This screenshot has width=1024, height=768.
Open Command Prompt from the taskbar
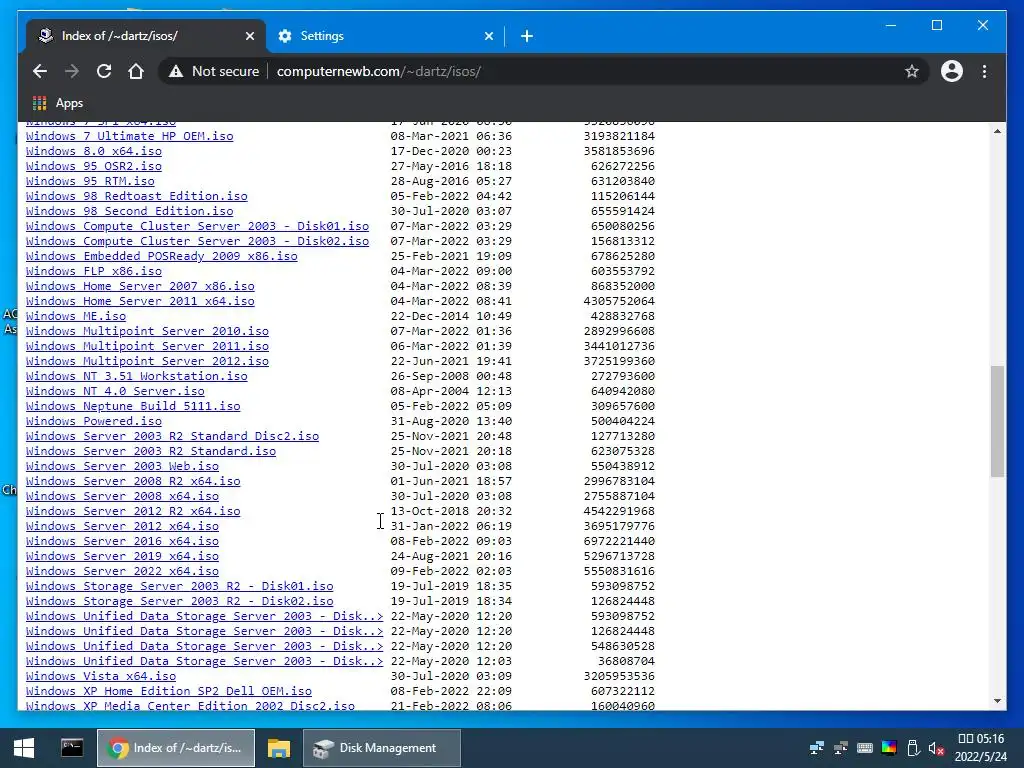pyautogui.click(x=72, y=748)
